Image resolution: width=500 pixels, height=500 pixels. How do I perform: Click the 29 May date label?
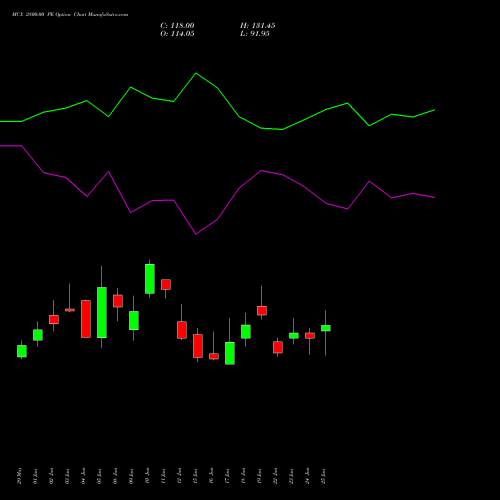tap(19, 476)
